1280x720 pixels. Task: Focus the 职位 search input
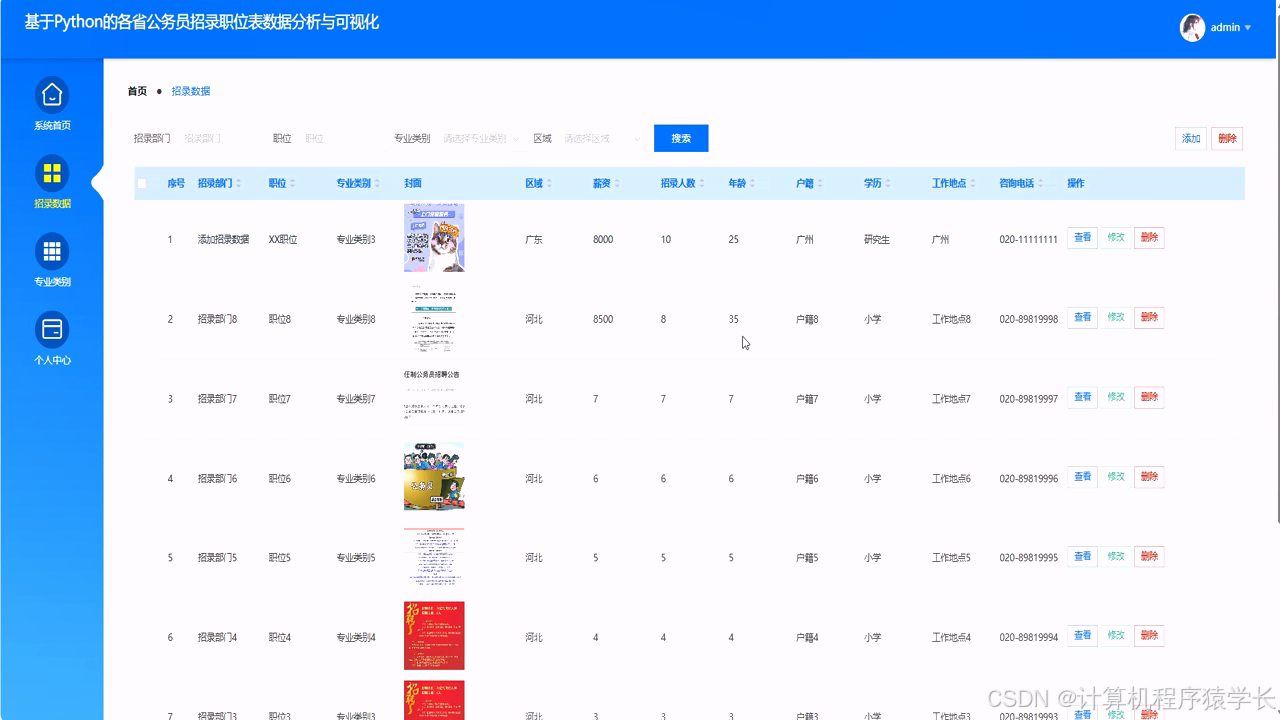click(x=340, y=139)
